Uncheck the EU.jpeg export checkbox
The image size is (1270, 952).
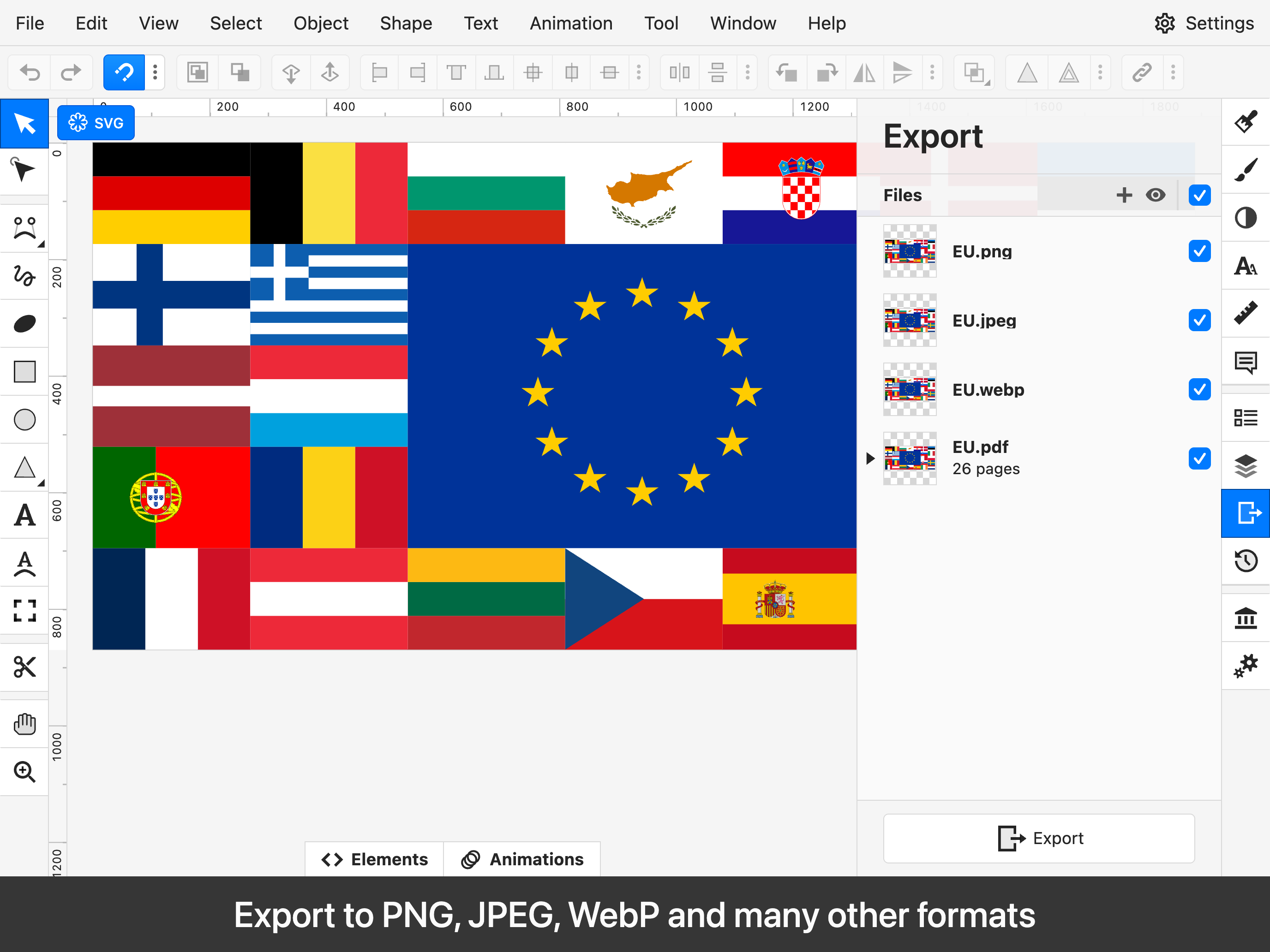click(x=1199, y=320)
